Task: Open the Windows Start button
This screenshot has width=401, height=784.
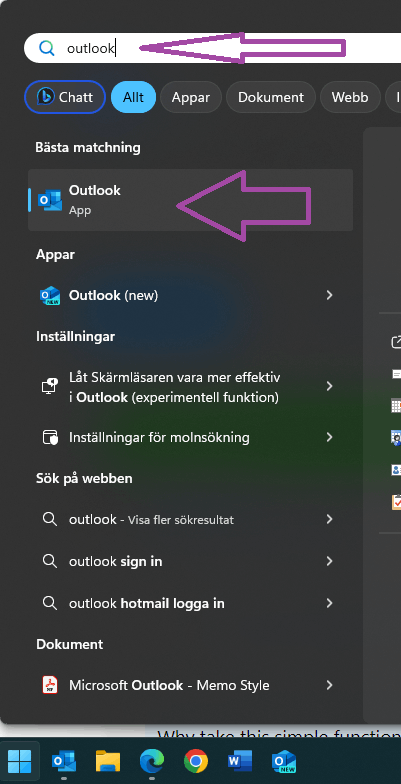Action: [x=20, y=760]
